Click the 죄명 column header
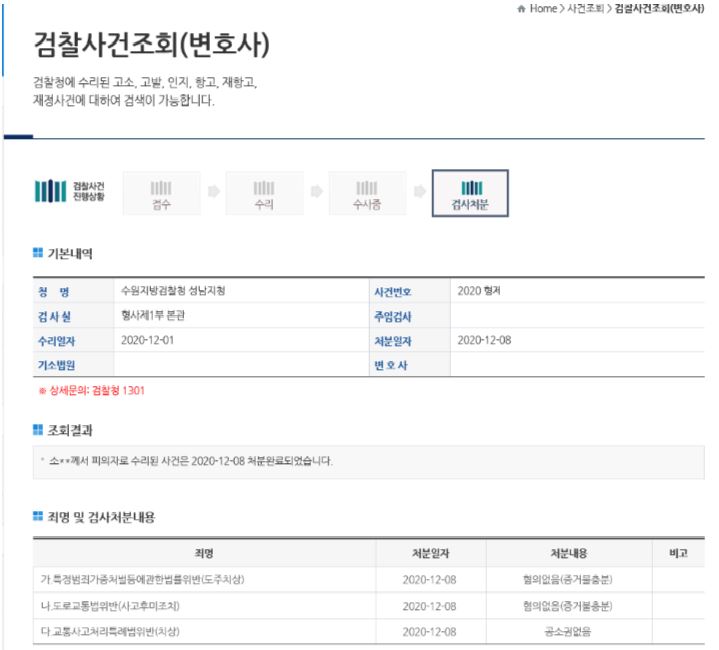The image size is (719, 650). [204, 553]
